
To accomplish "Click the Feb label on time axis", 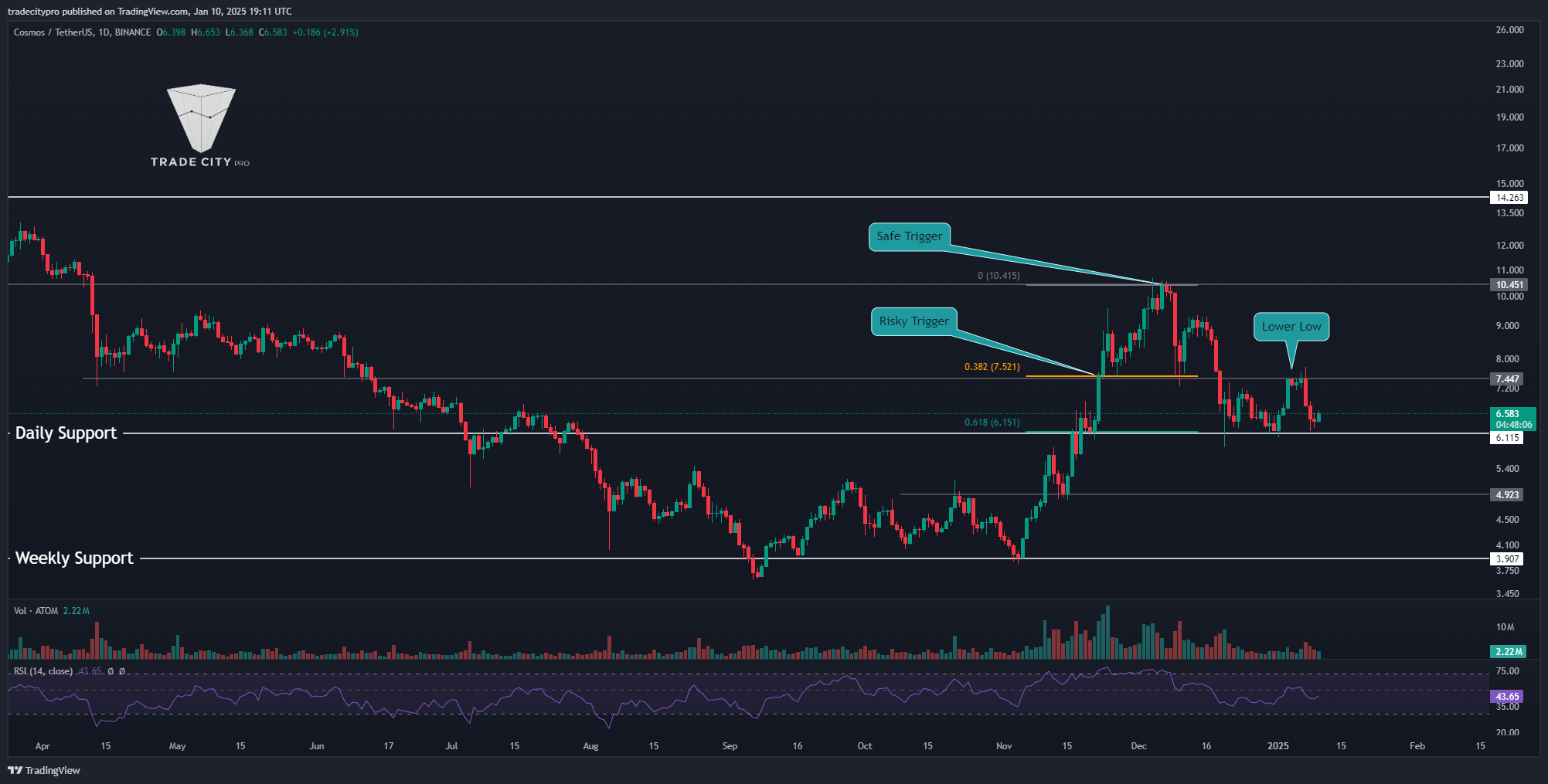I will [1417, 746].
